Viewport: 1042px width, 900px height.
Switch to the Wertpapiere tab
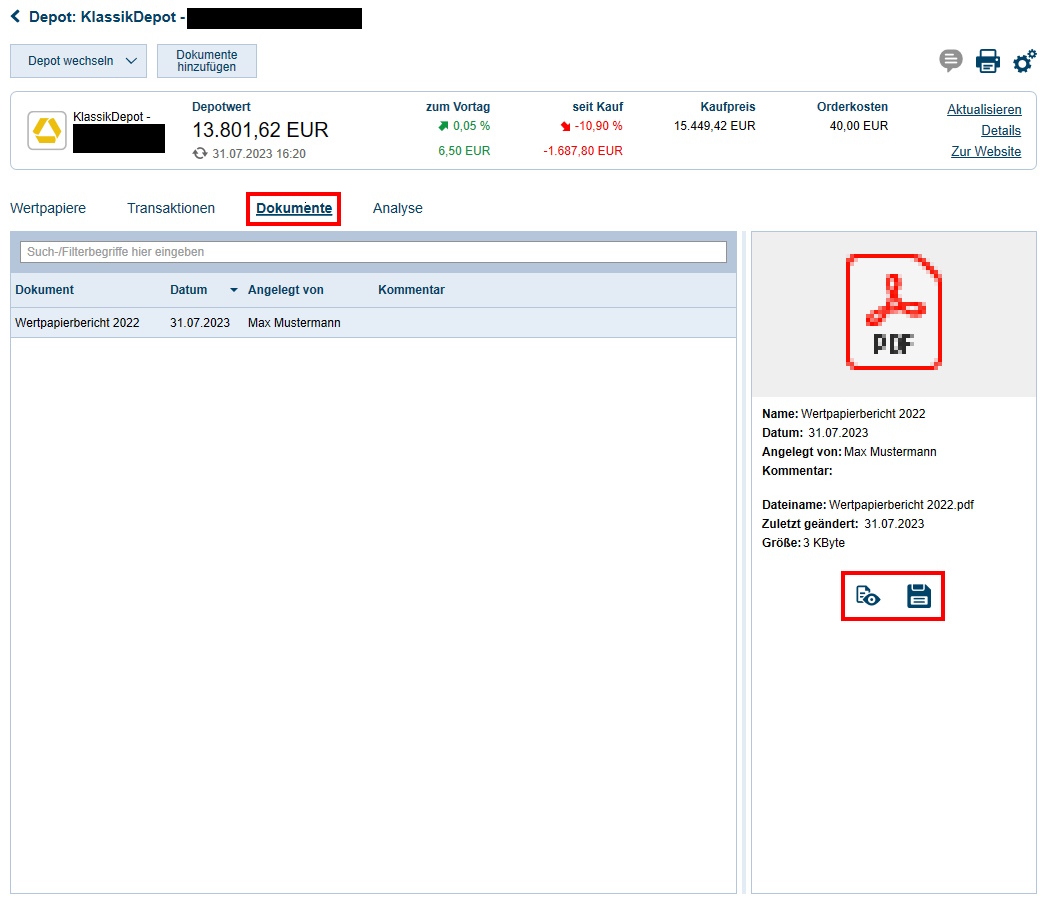click(x=48, y=208)
